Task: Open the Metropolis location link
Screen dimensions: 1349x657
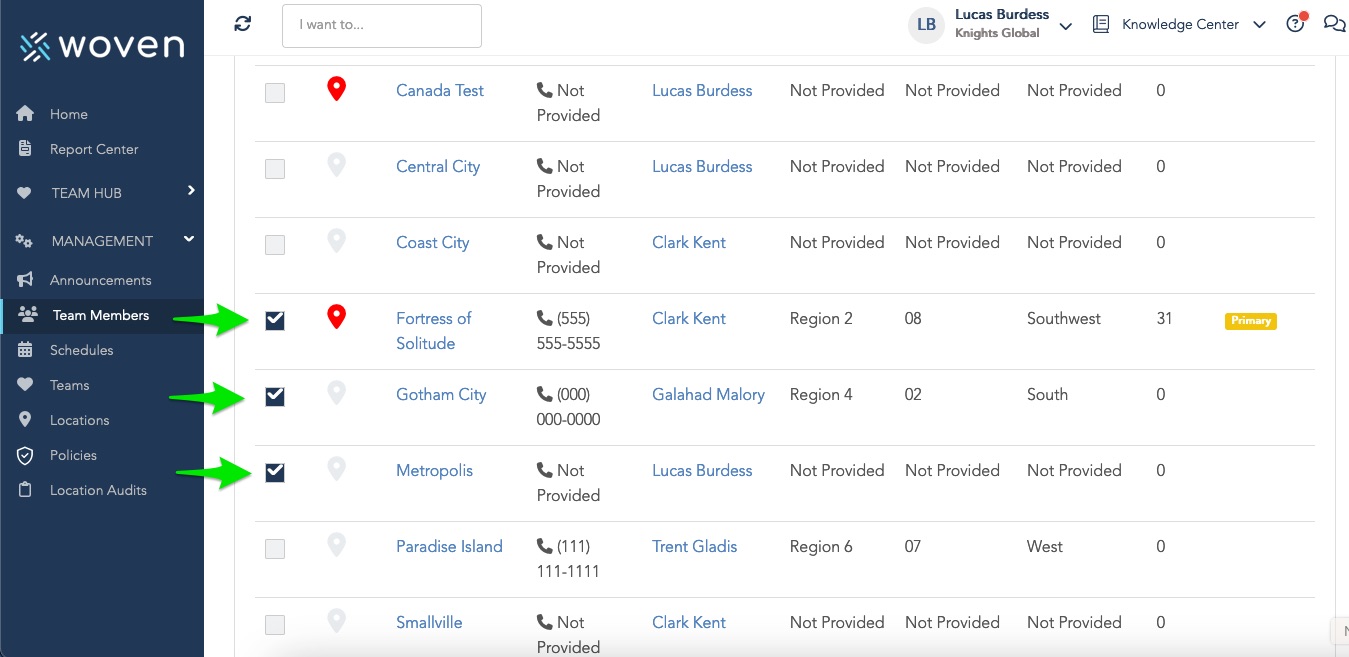Action: click(x=435, y=470)
